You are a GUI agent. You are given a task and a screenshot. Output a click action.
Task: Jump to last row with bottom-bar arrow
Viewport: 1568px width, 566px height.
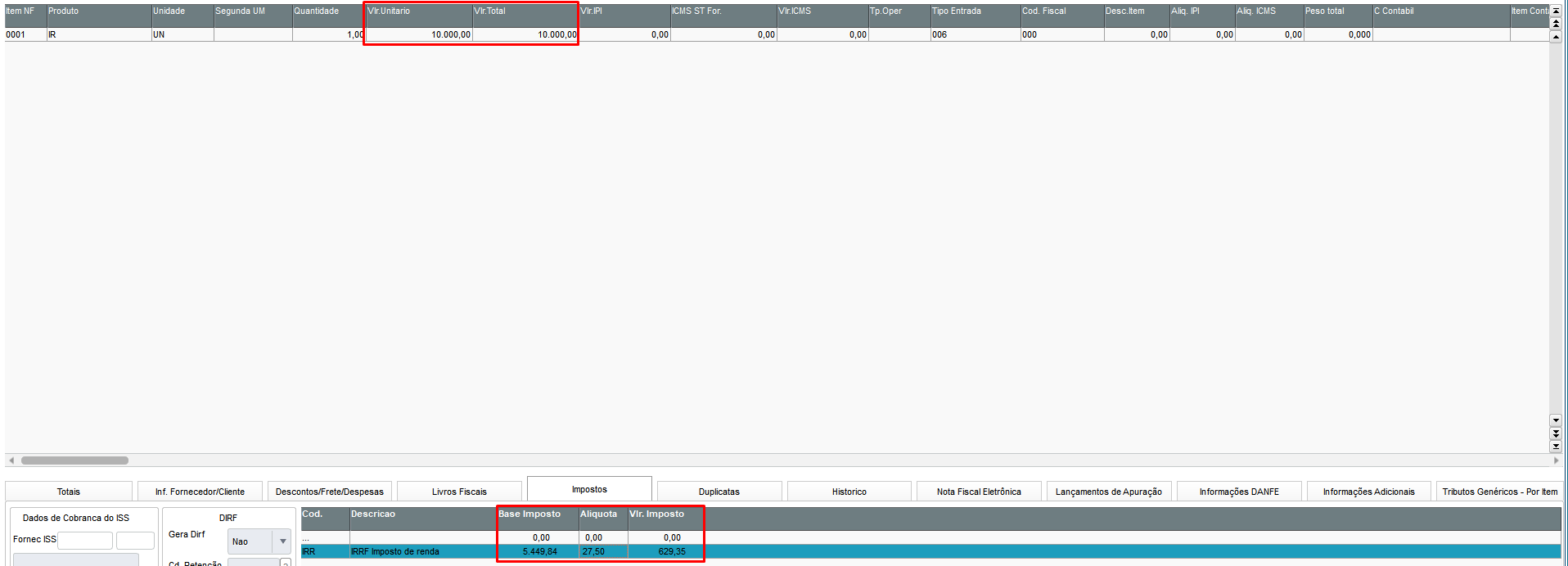(x=1556, y=447)
